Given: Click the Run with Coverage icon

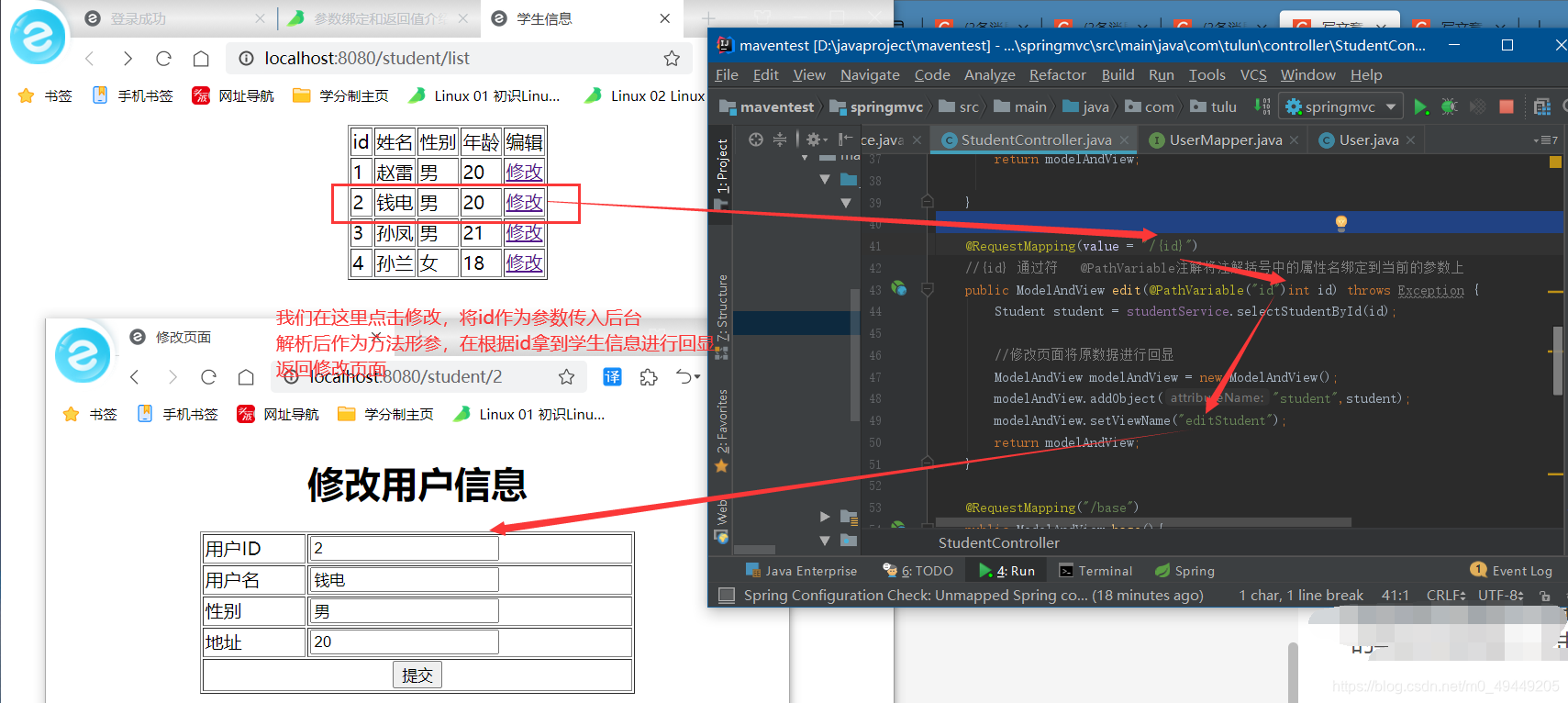Looking at the screenshot, I should click(x=1477, y=107).
